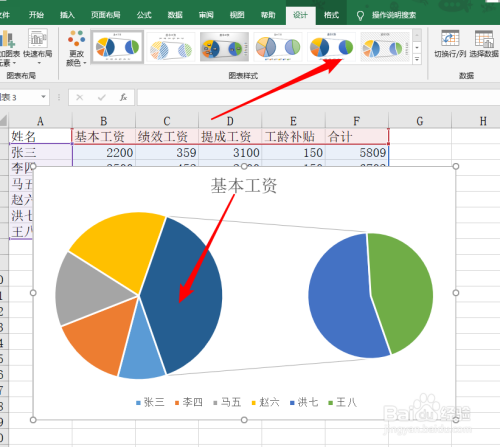The width and height of the screenshot is (500, 447).
Task: Click the Switch Row/Column icon
Action: [x=450, y=38]
